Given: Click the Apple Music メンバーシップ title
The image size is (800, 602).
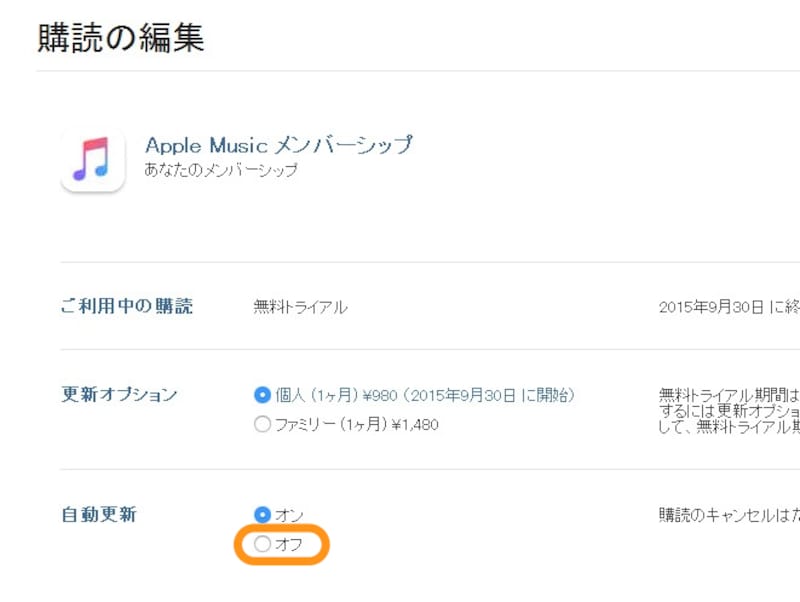Looking at the screenshot, I should (x=278, y=145).
